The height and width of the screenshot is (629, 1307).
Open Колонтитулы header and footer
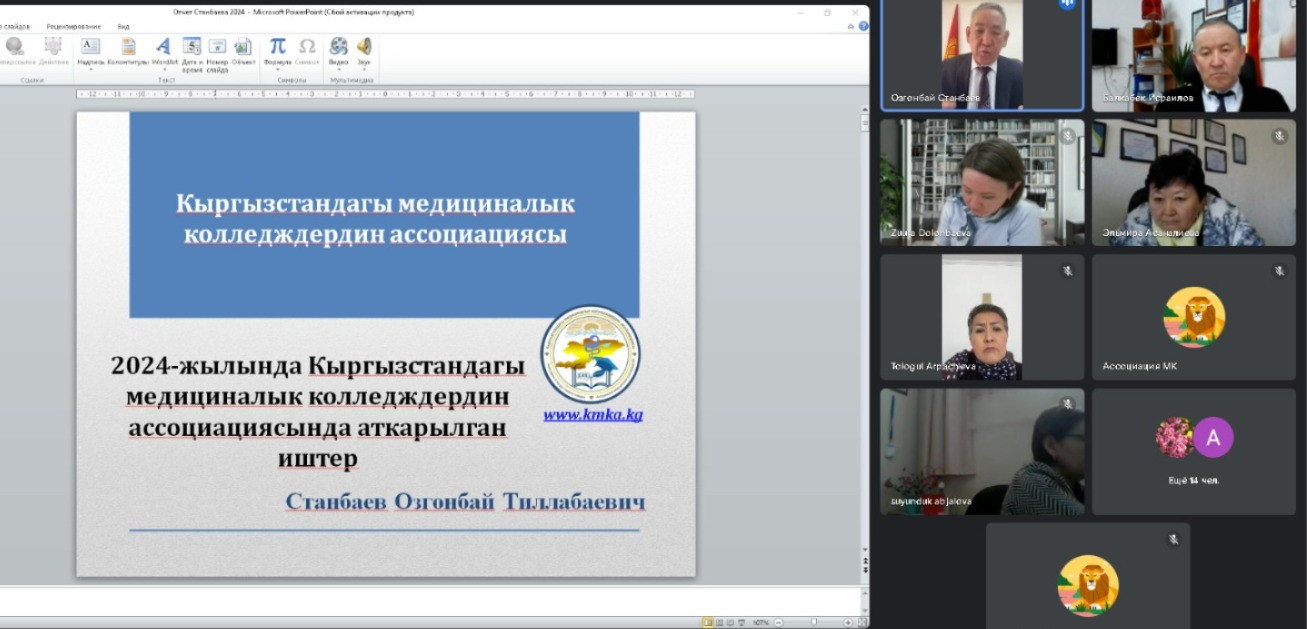[128, 52]
